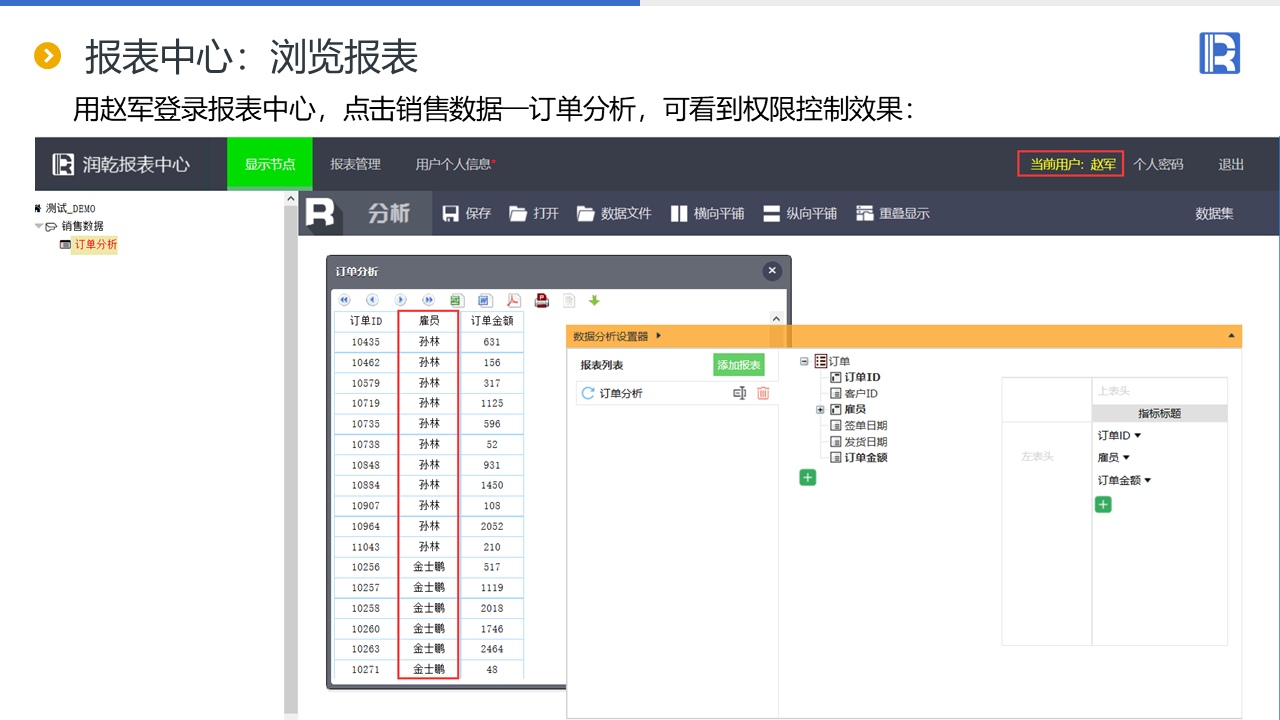The width and height of the screenshot is (1280, 720).
Task: Export the report to Word
Action: pos(485,300)
